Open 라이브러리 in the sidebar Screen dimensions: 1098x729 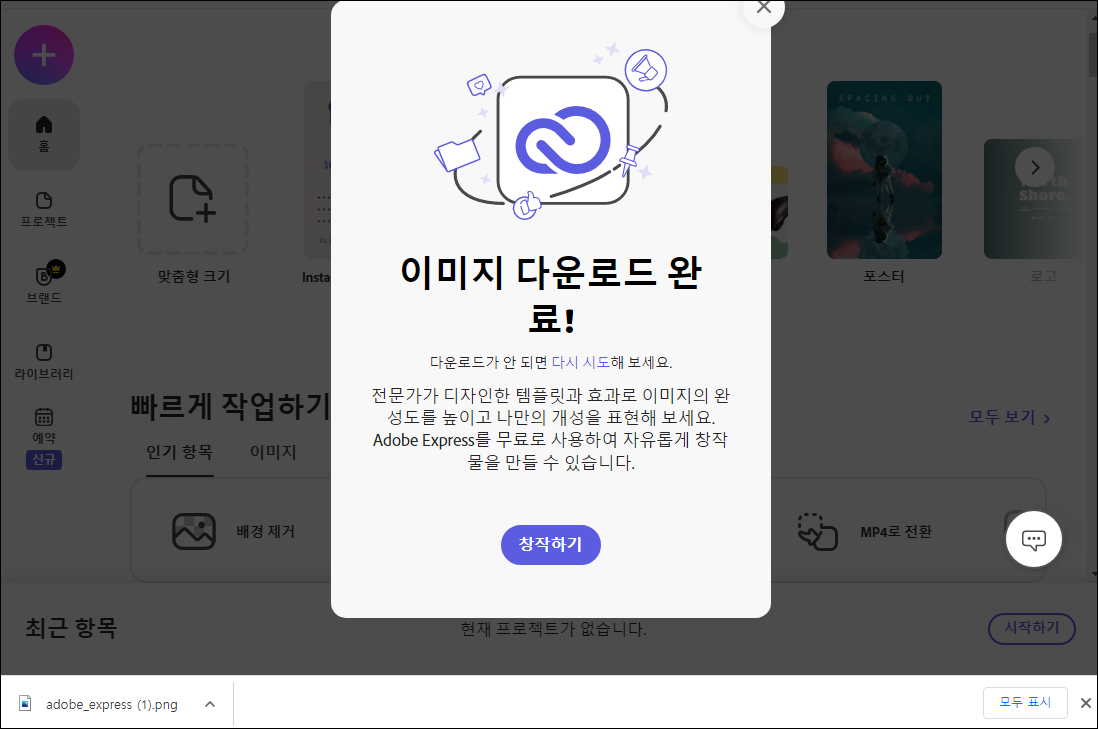coord(44,362)
